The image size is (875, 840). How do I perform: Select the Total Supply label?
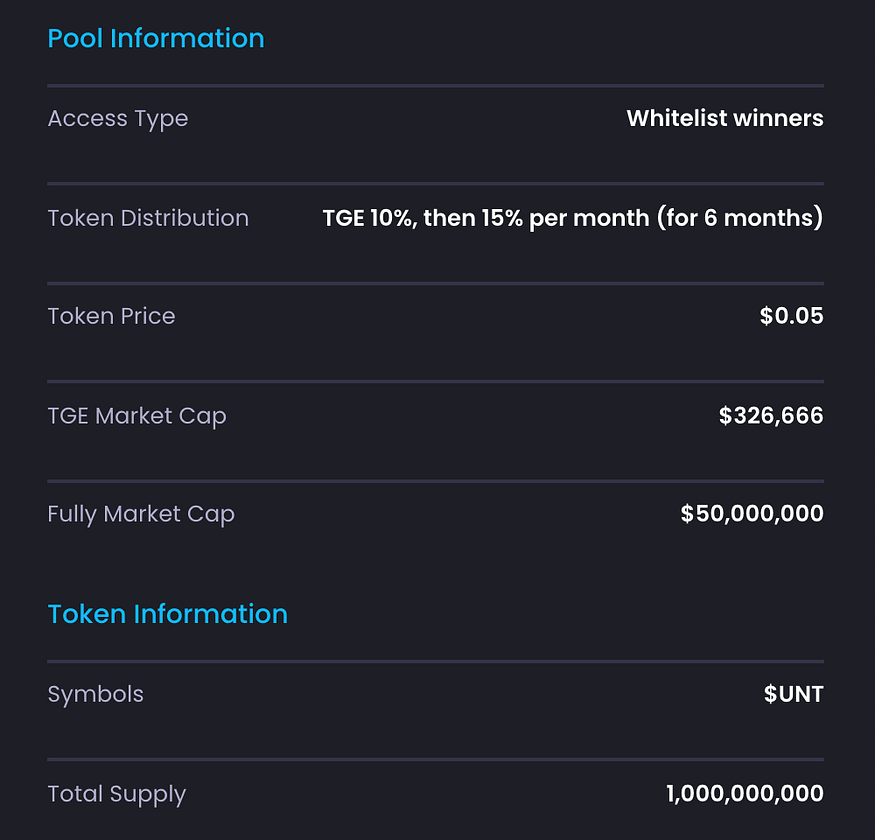pyautogui.click(x=117, y=794)
